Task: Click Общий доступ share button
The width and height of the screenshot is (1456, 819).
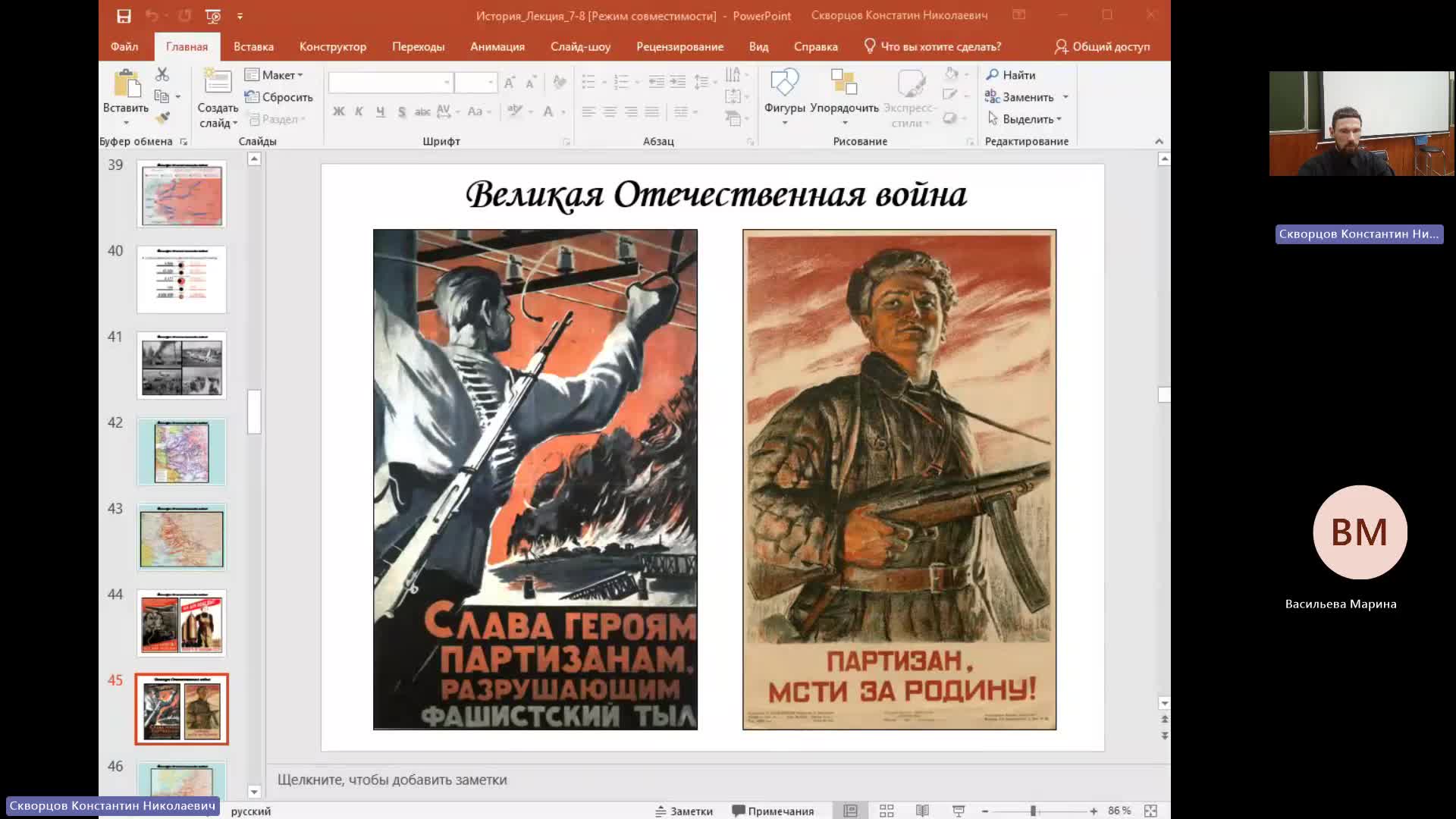Action: point(1102,46)
